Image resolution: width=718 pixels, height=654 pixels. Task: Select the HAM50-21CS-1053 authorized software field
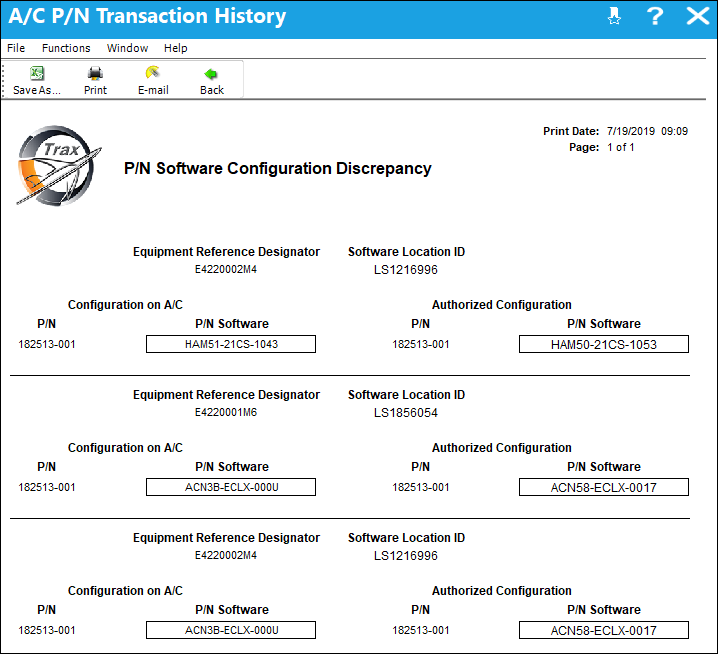604,344
